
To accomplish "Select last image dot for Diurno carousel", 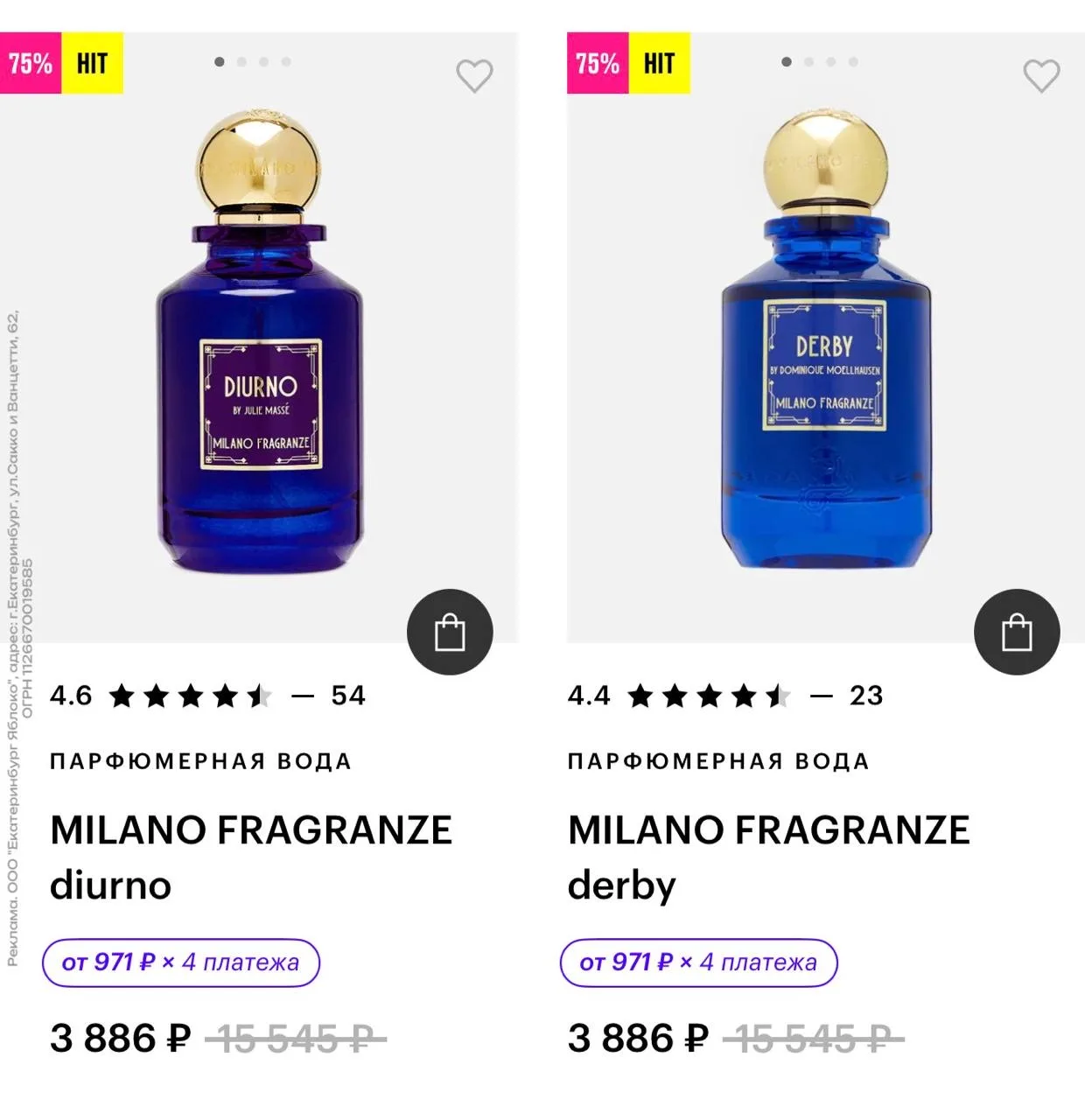I will [286, 62].
